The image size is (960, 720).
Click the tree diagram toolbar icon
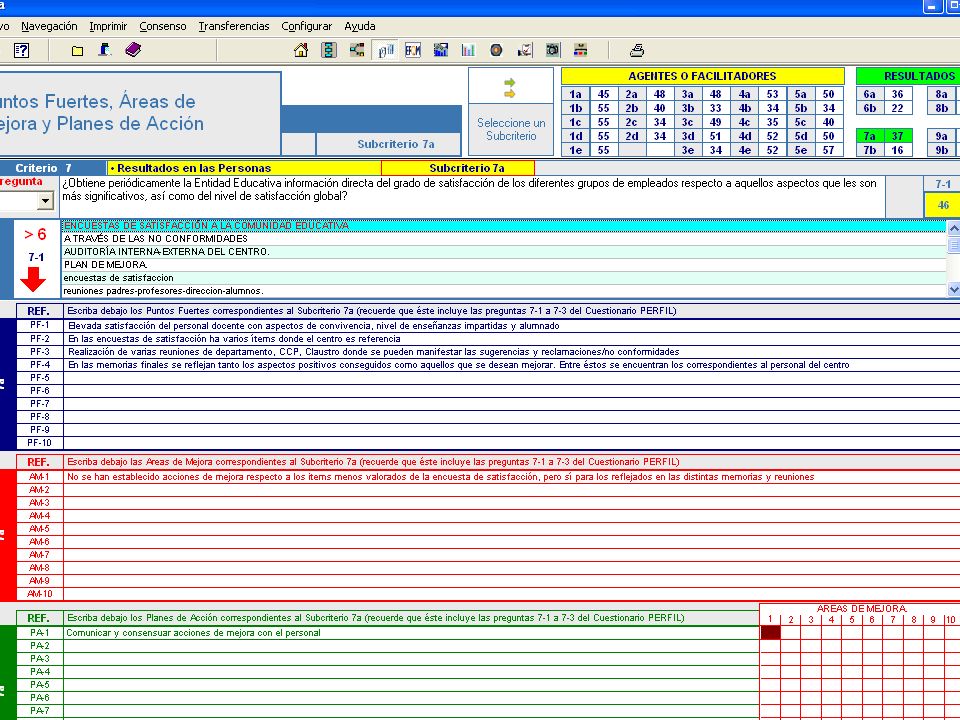click(x=357, y=50)
